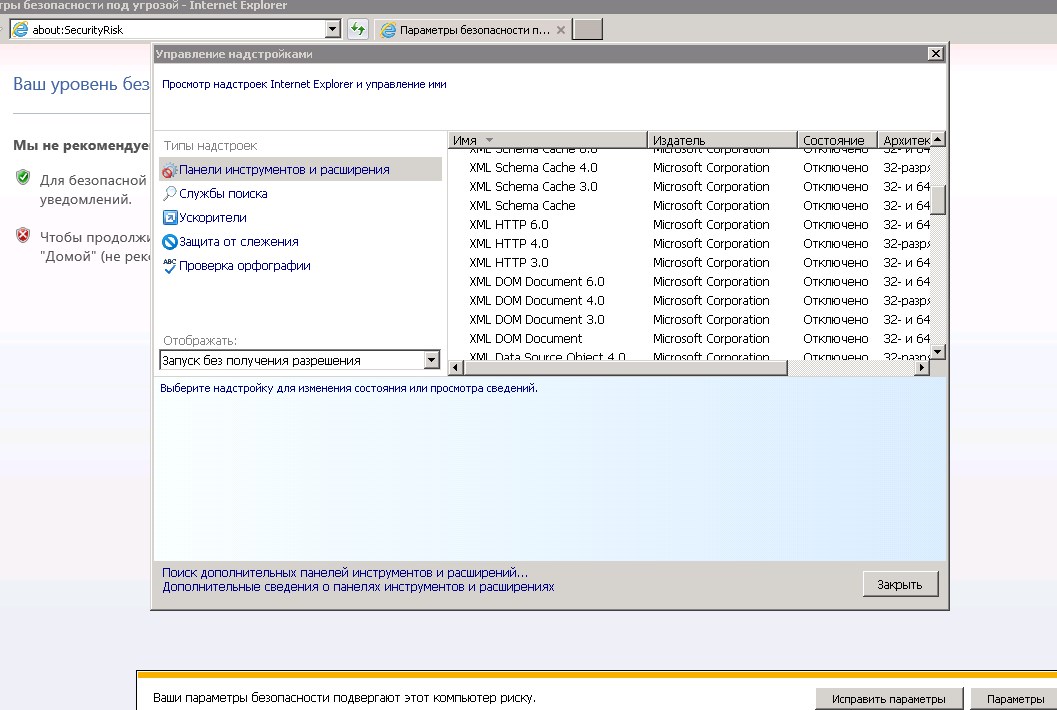The width and height of the screenshot is (1057, 710).
Task: Click horizontal scrollbar left arrow
Action: click(456, 367)
